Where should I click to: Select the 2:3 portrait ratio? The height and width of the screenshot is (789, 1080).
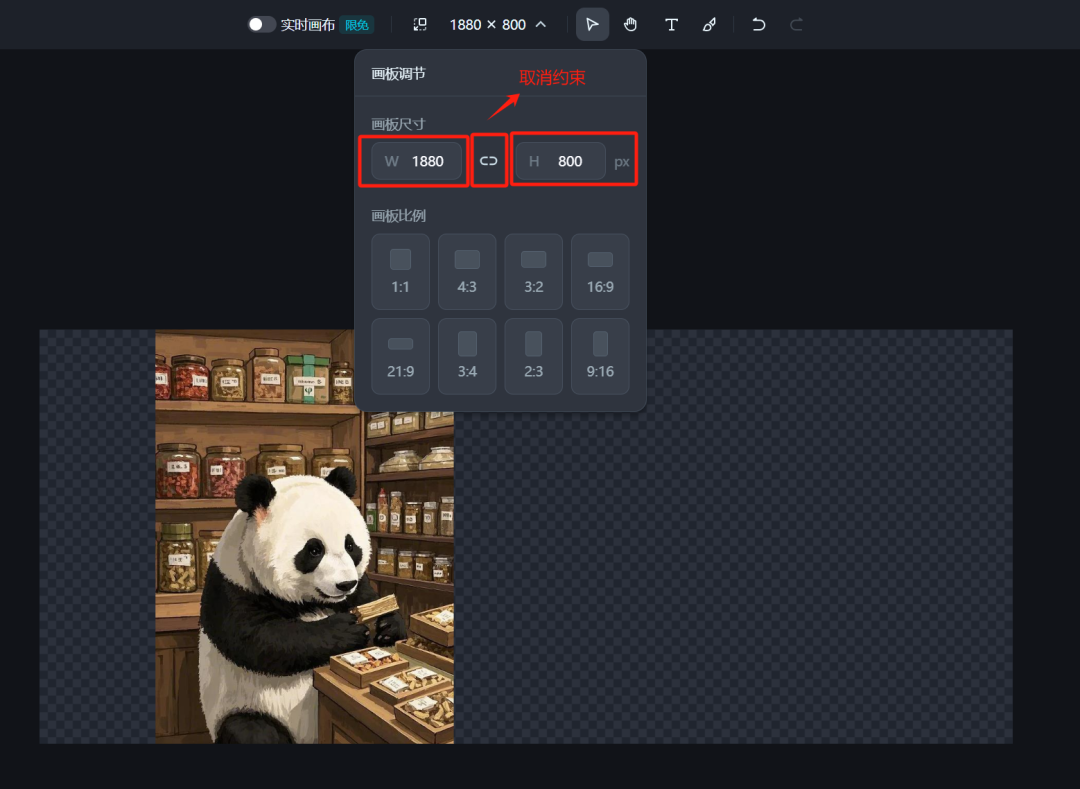click(533, 356)
